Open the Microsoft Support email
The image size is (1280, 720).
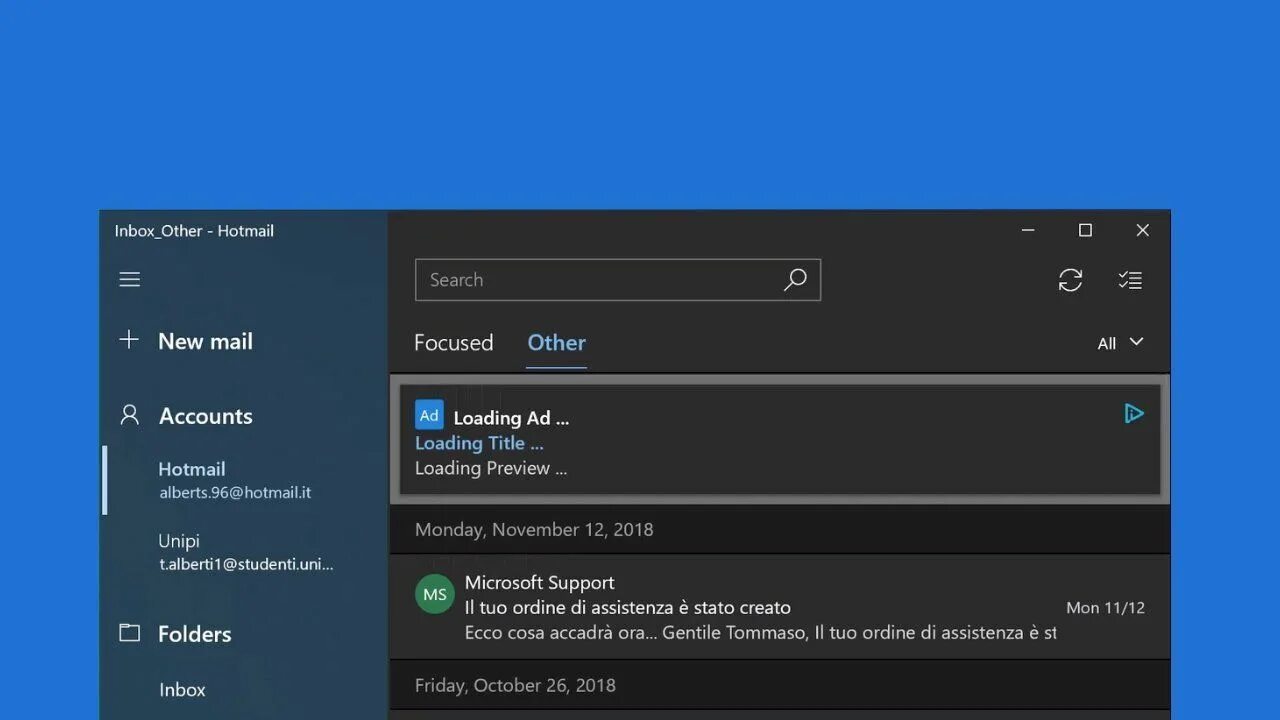780,607
